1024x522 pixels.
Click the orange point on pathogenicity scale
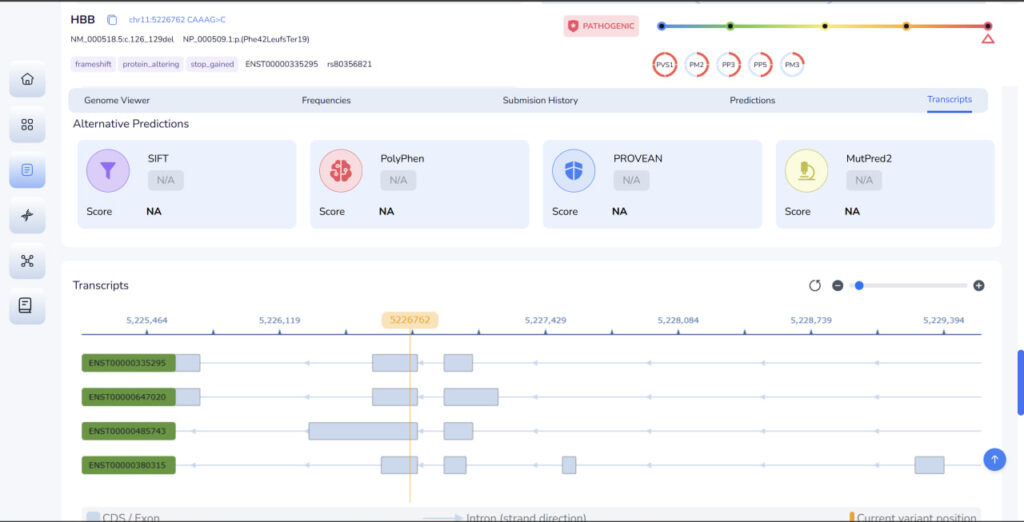click(x=906, y=26)
